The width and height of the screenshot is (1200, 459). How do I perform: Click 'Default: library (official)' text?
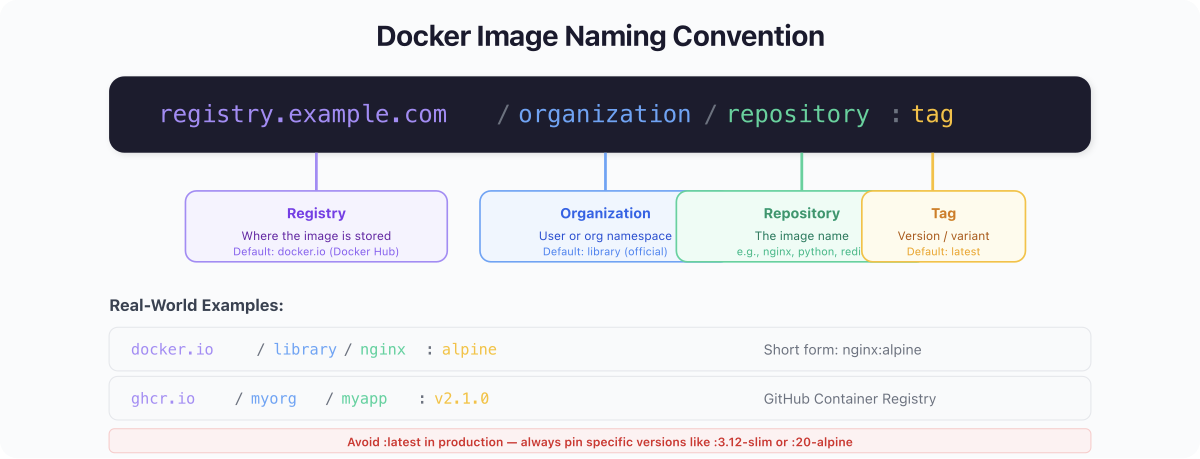(x=605, y=251)
